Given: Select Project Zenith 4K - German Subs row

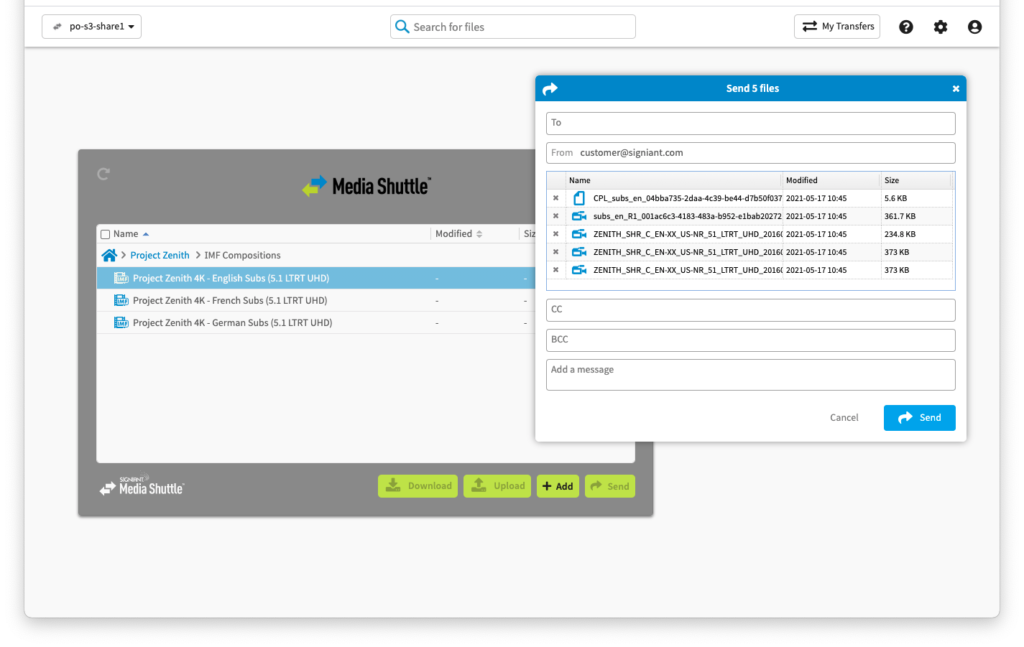Looking at the screenshot, I should pyautogui.click(x=316, y=323).
